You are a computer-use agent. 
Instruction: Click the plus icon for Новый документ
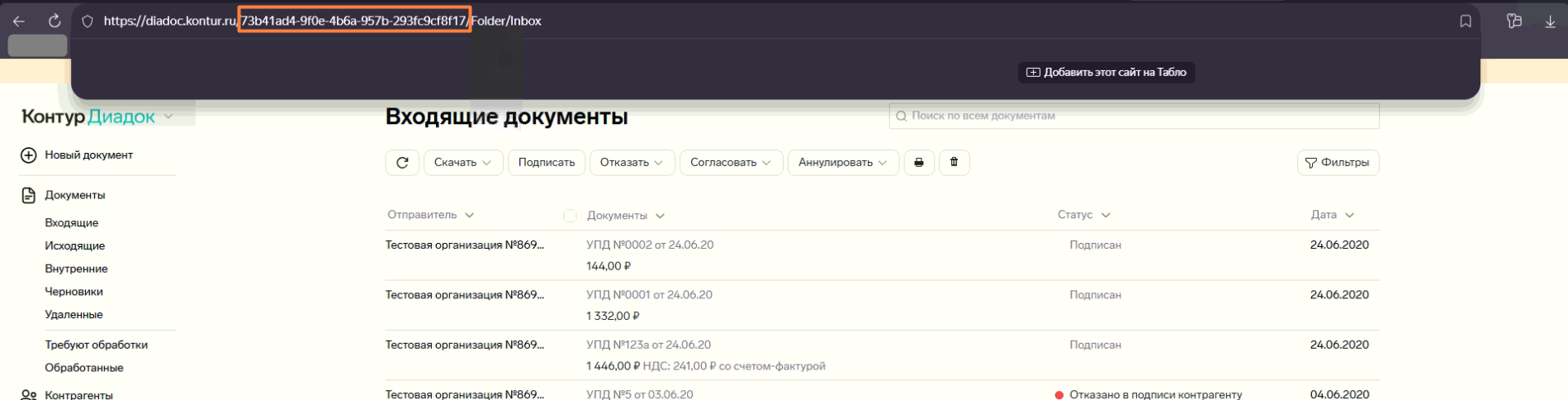pos(29,155)
